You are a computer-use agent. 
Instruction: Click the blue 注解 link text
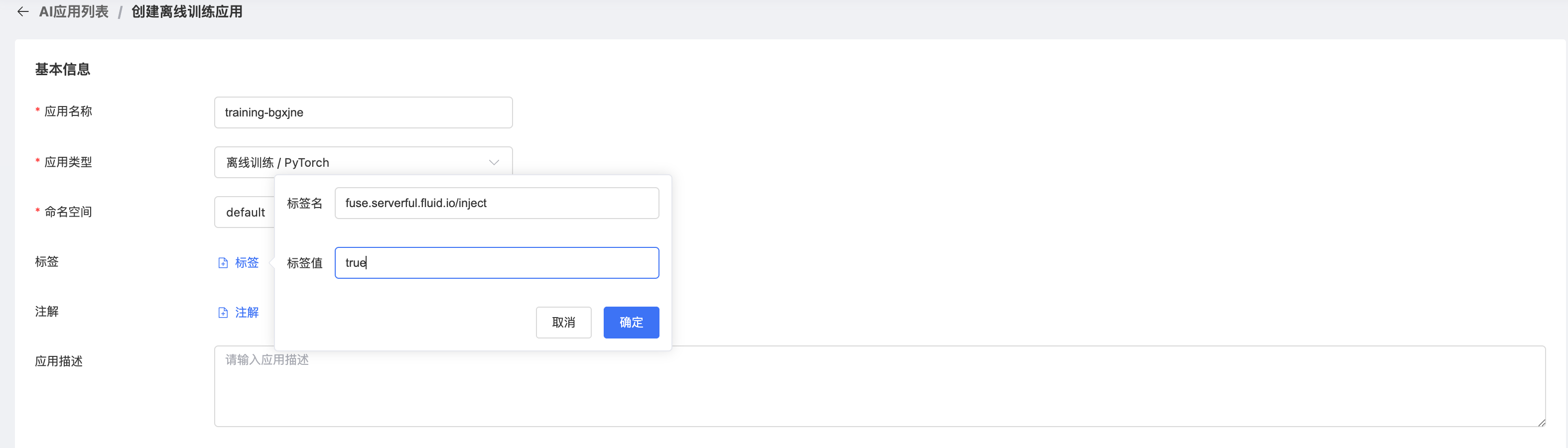click(x=247, y=312)
